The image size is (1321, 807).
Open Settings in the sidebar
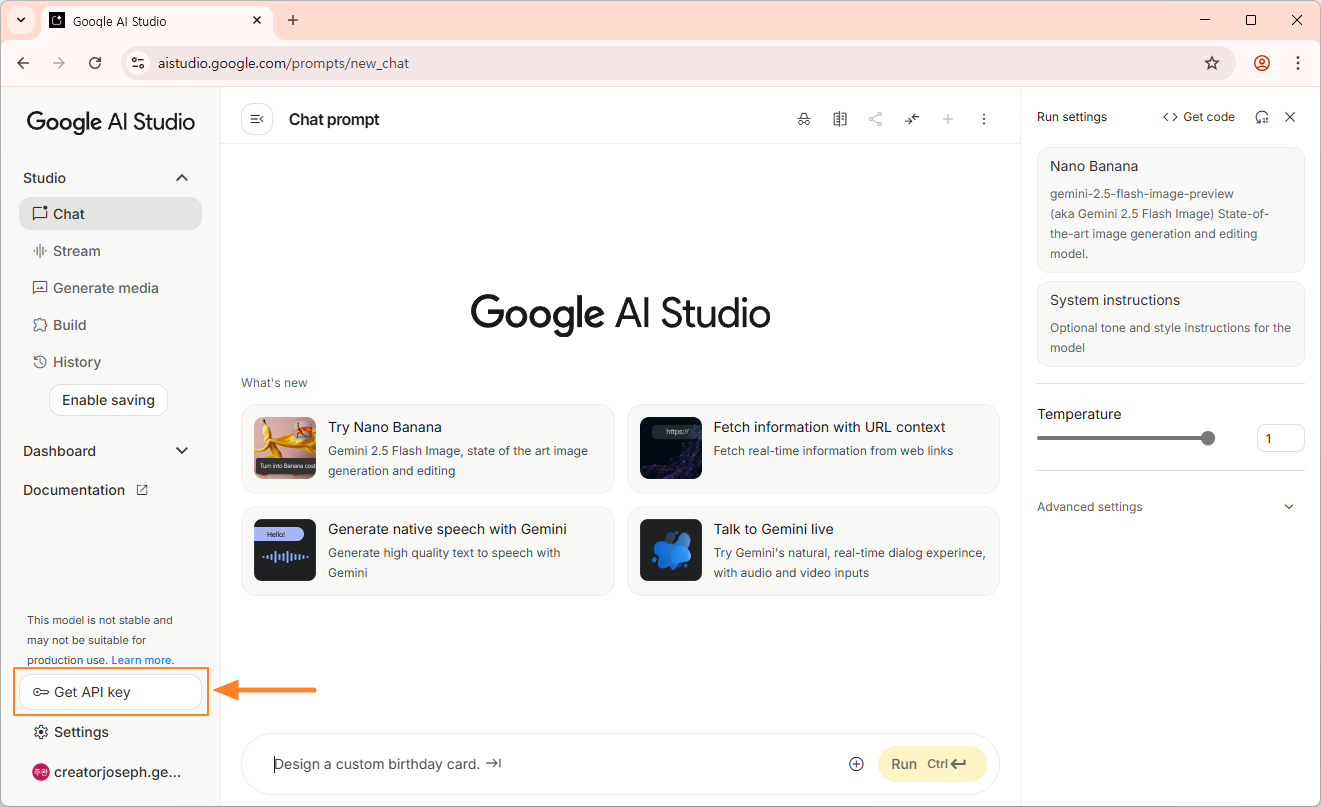[110, 732]
